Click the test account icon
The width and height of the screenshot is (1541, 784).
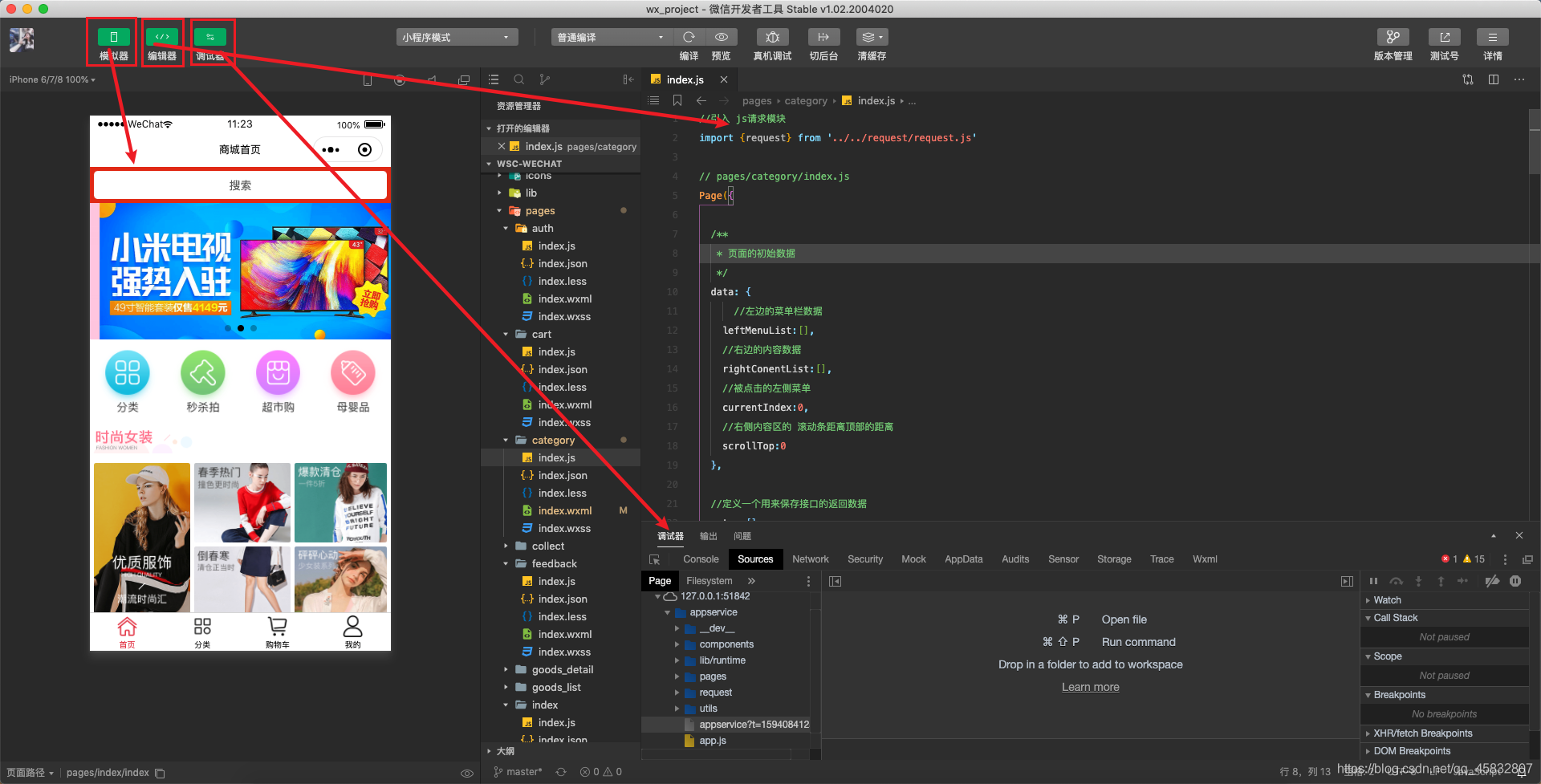tap(1444, 37)
